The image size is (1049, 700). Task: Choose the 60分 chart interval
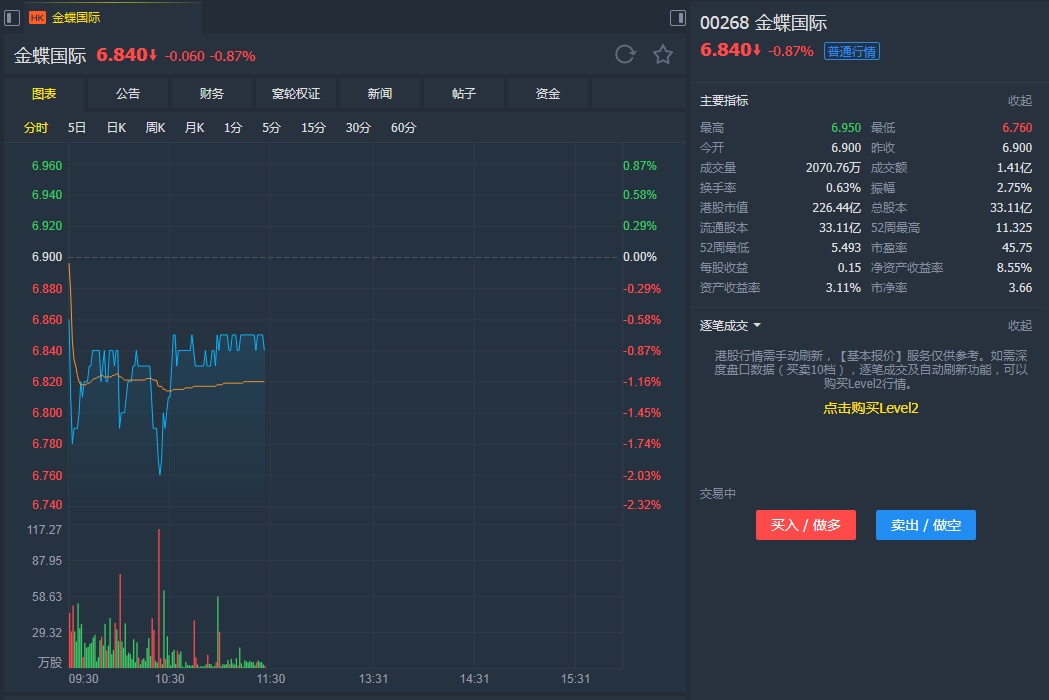pos(404,128)
